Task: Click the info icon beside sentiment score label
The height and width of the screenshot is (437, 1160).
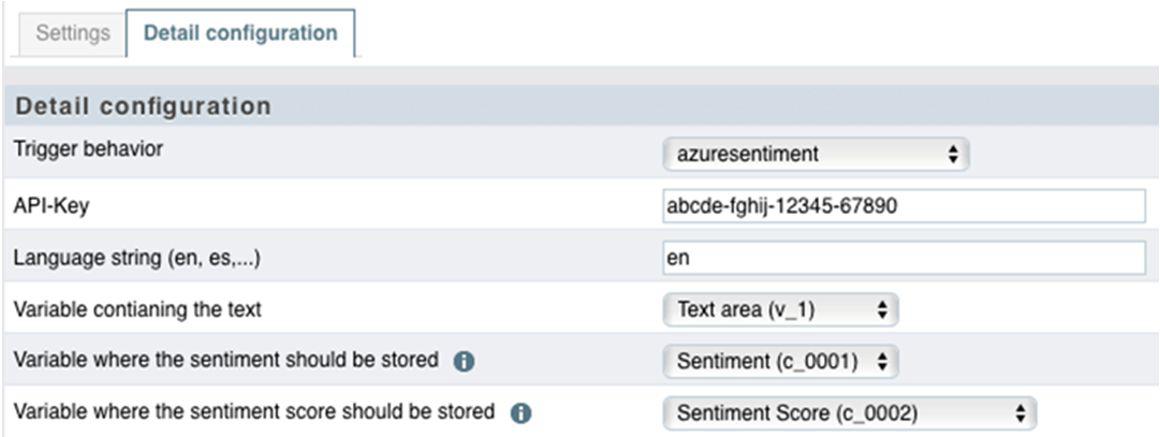Action: point(521,414)
